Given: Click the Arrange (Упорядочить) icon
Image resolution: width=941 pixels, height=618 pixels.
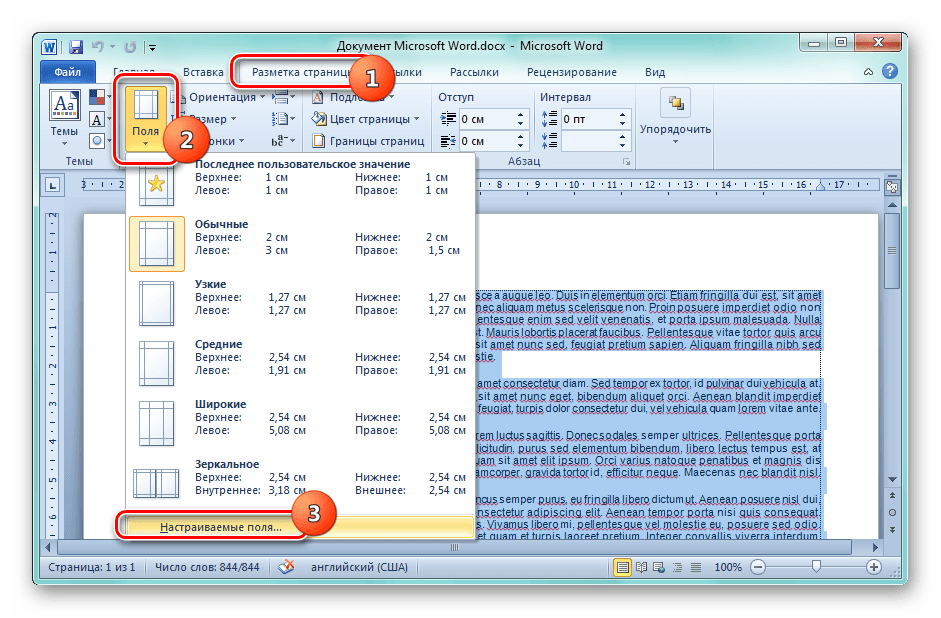Looking at the screenshot, I should [x=676, y=105].
